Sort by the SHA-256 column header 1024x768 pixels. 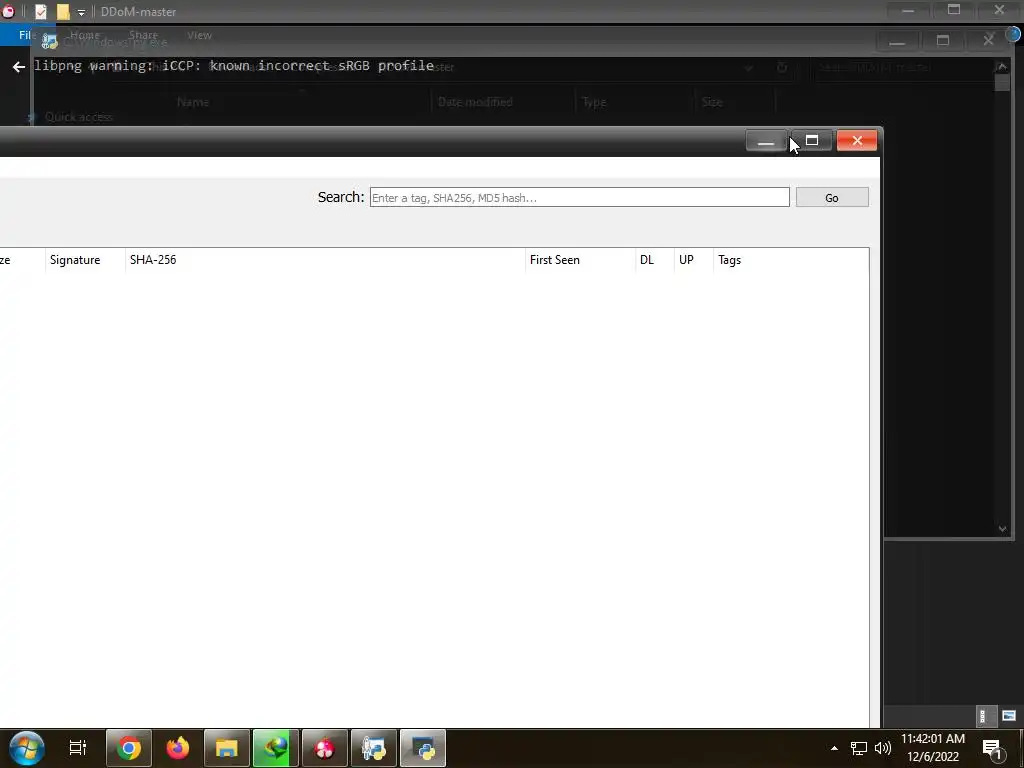click(x=325, y=260)
